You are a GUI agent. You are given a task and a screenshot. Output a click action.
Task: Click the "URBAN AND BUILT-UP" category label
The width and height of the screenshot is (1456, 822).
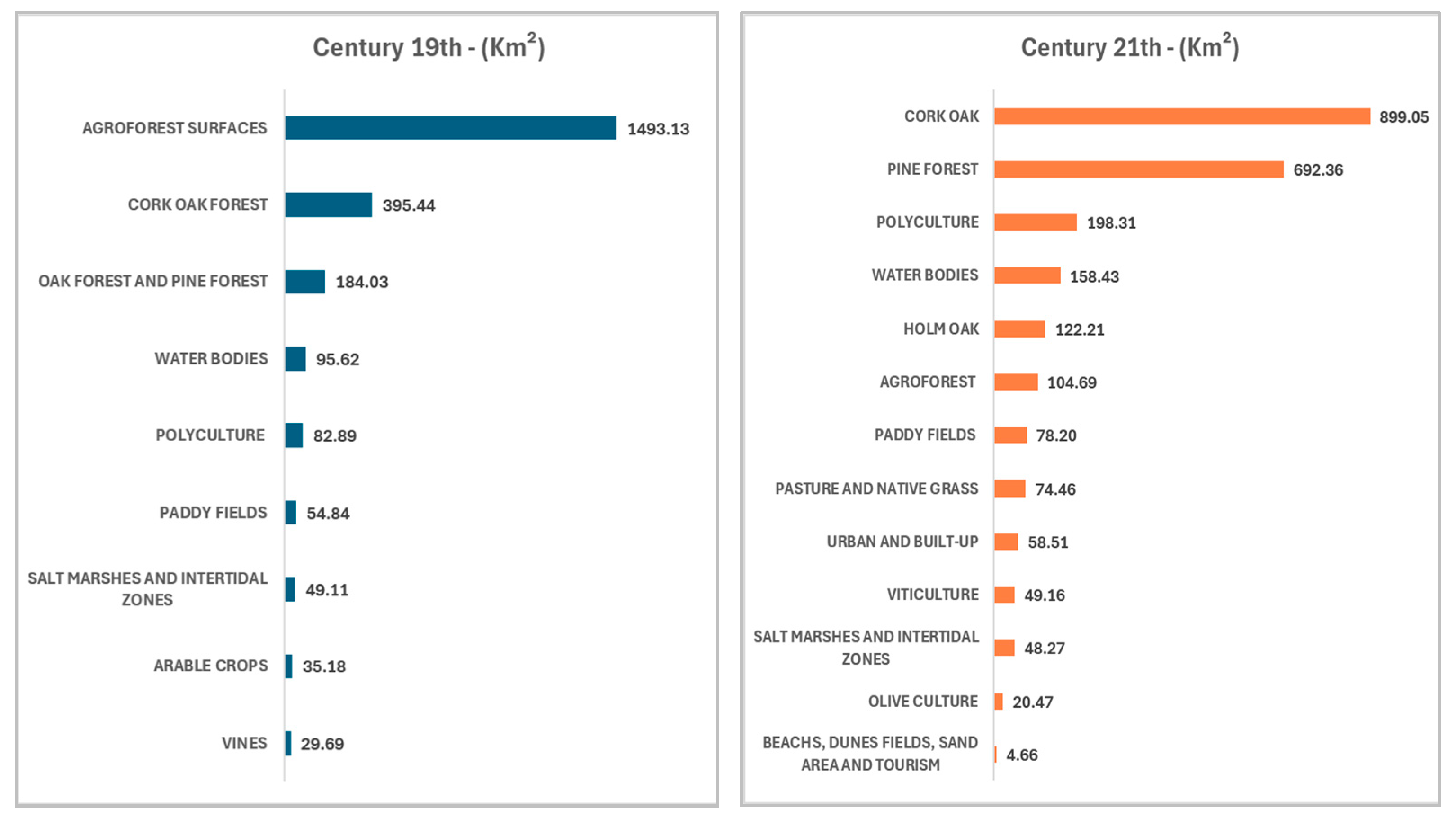click(902, 542)
